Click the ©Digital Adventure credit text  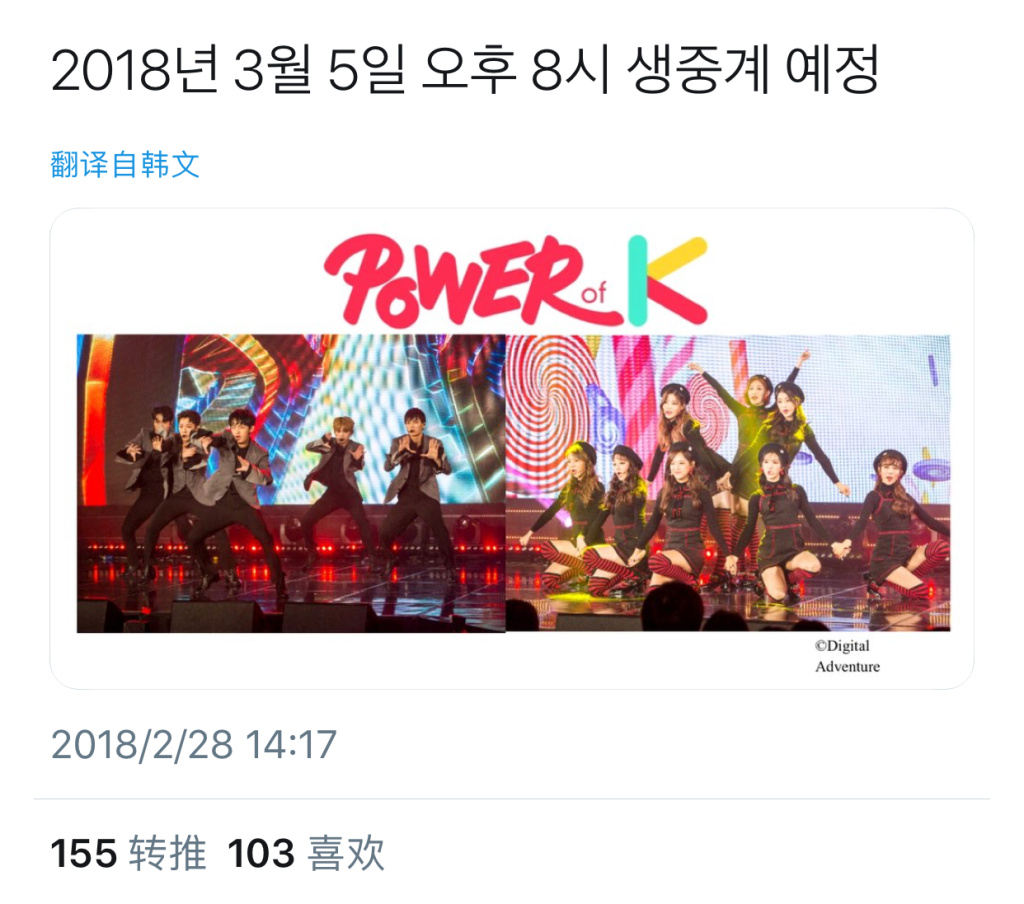(846, 656)
